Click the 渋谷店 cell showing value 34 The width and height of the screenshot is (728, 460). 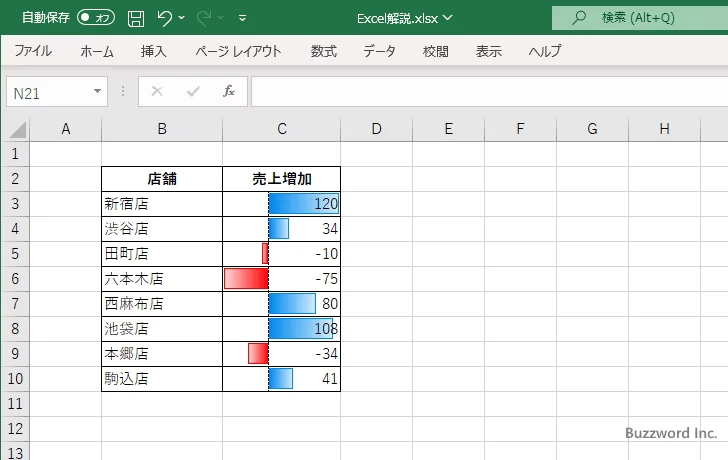click(281, 229)
